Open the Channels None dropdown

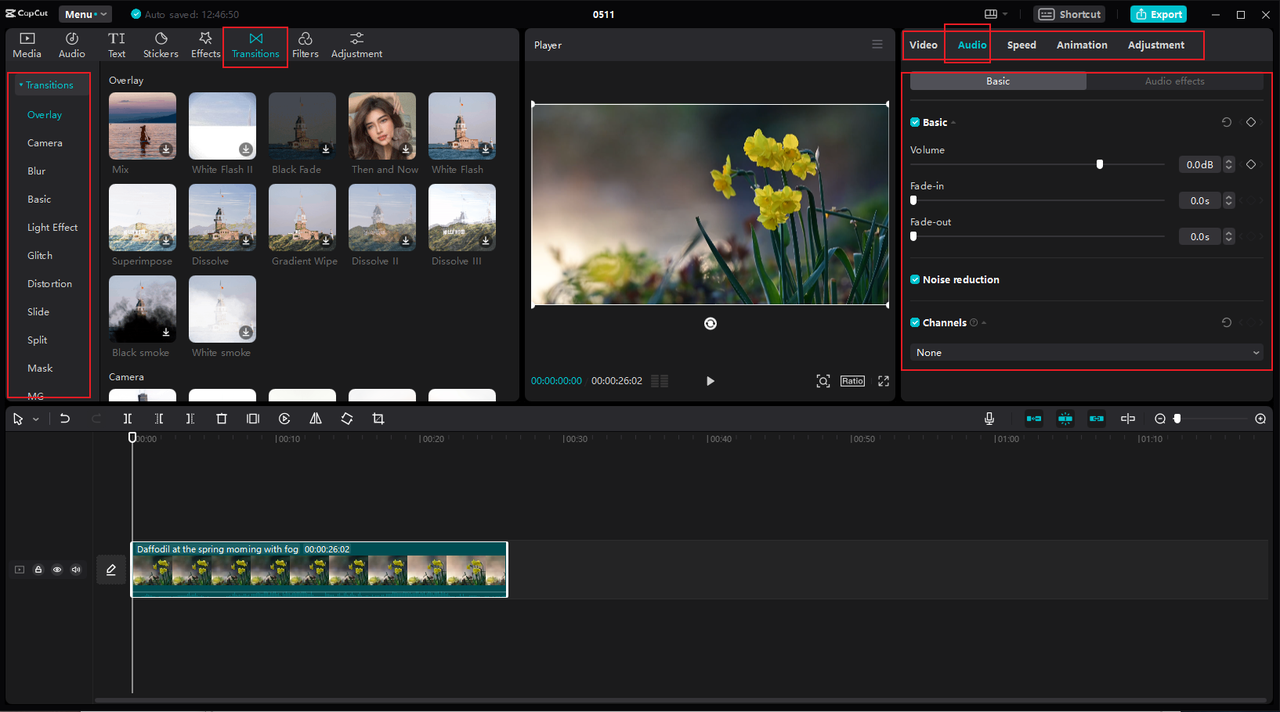pyautogui.click(x=1087, y=352)
